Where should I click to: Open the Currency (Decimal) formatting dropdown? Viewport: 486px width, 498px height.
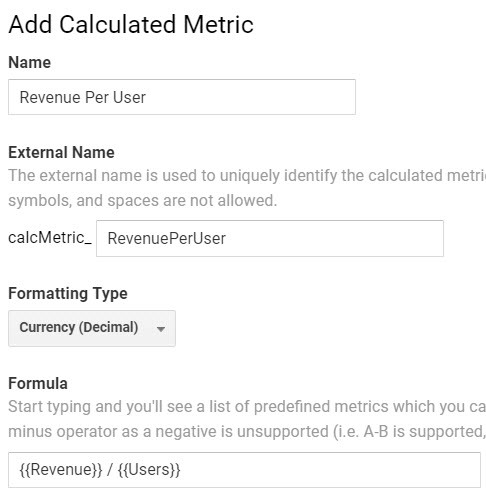point(92,328)
